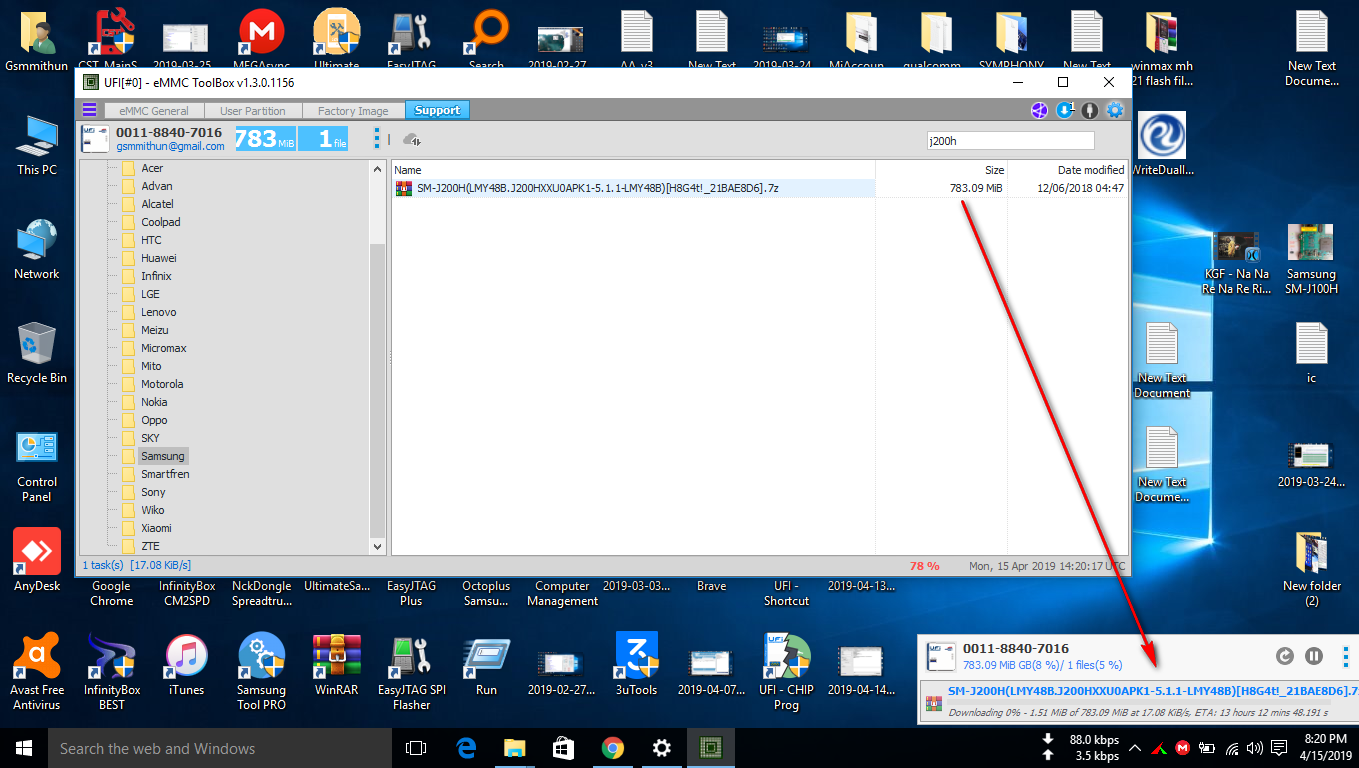
Task: Select the 3uTools desktop shortcut
Action: point(636,665)
